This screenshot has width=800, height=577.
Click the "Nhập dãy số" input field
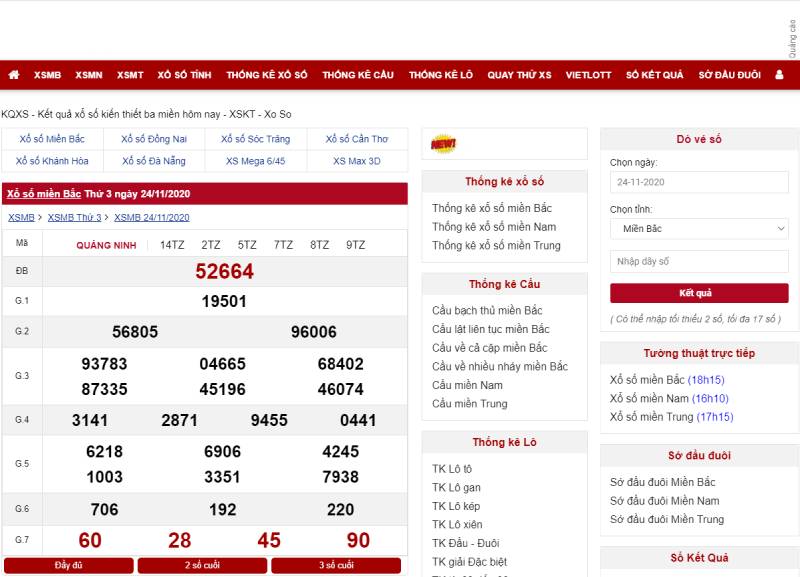[699, 261]
